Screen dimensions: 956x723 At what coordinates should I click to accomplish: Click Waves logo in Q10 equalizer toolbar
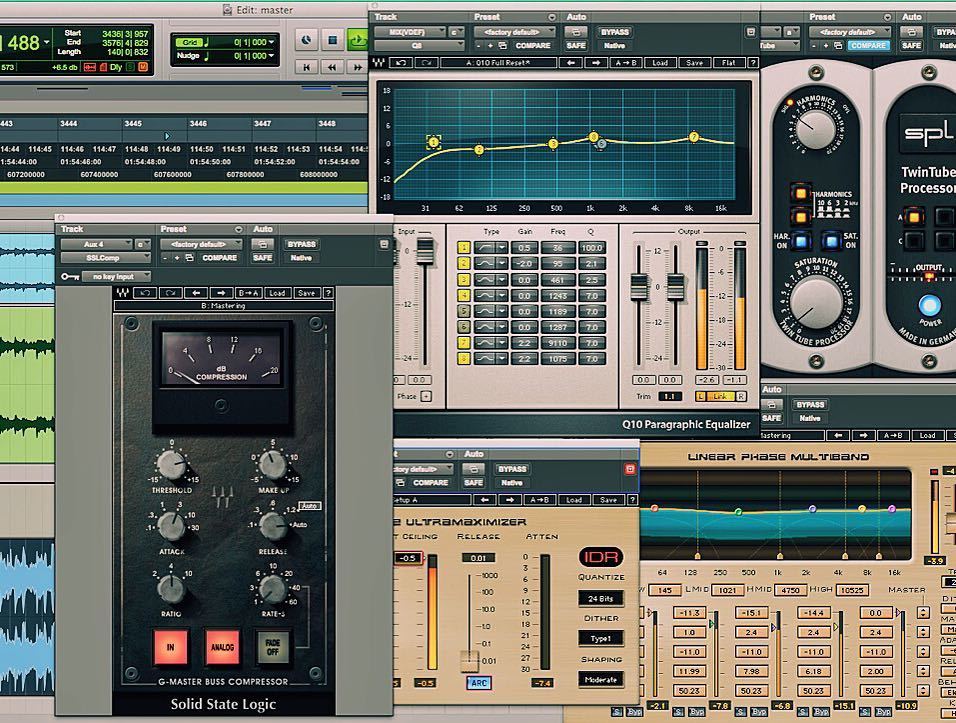click(x=379, y=63)
